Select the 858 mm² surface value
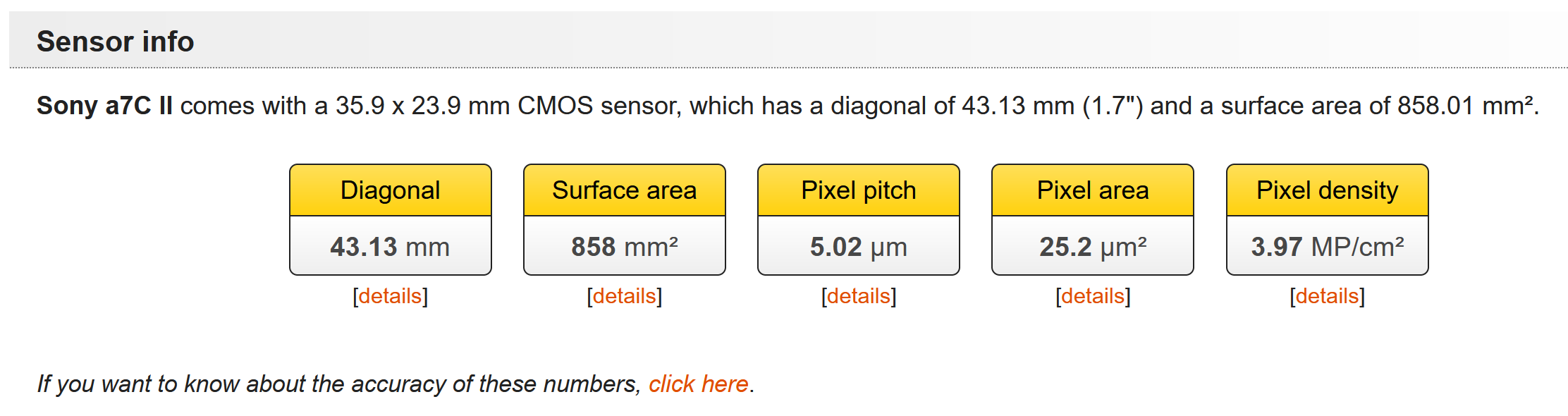This screenshot has width=1568, height=416. (624, 247)
